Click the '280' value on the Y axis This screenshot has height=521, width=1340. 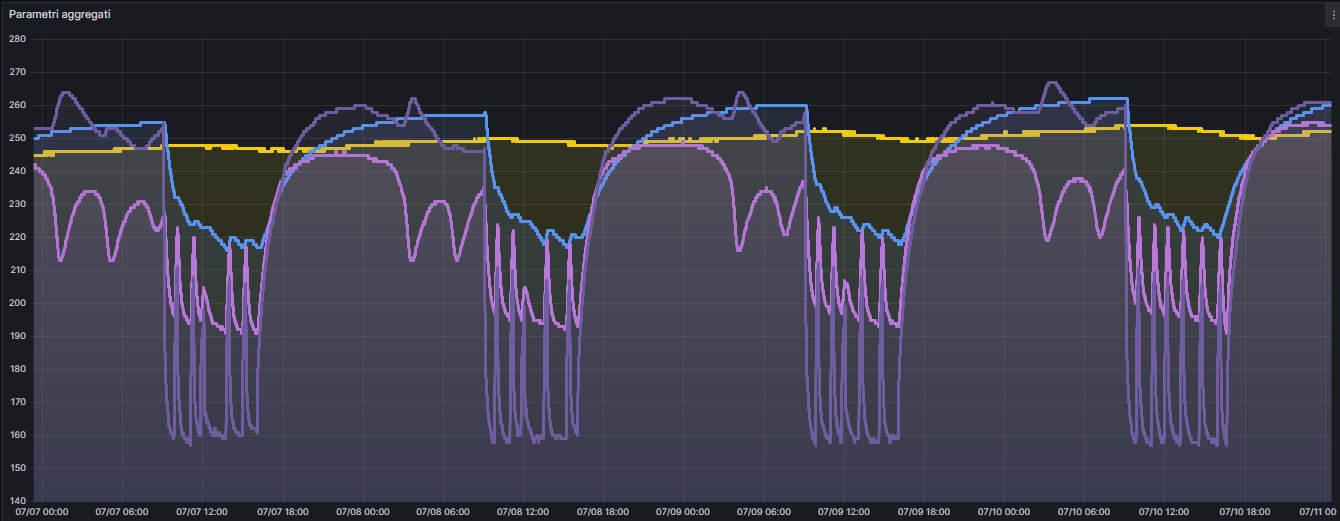pos(17,39)
